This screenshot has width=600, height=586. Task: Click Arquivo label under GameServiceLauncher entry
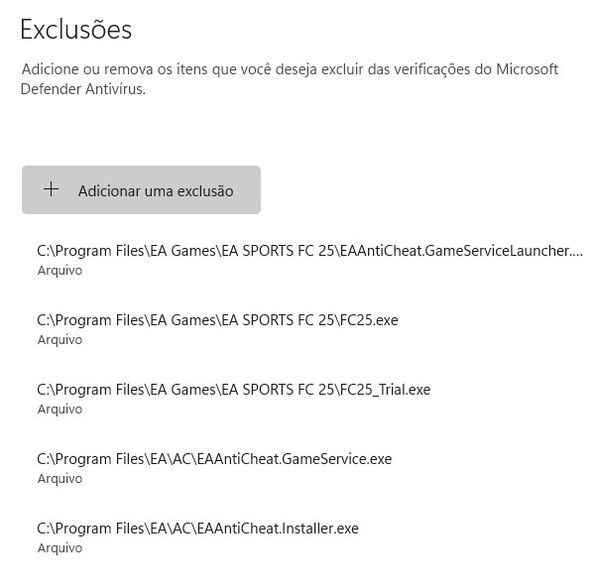point(60,271)
